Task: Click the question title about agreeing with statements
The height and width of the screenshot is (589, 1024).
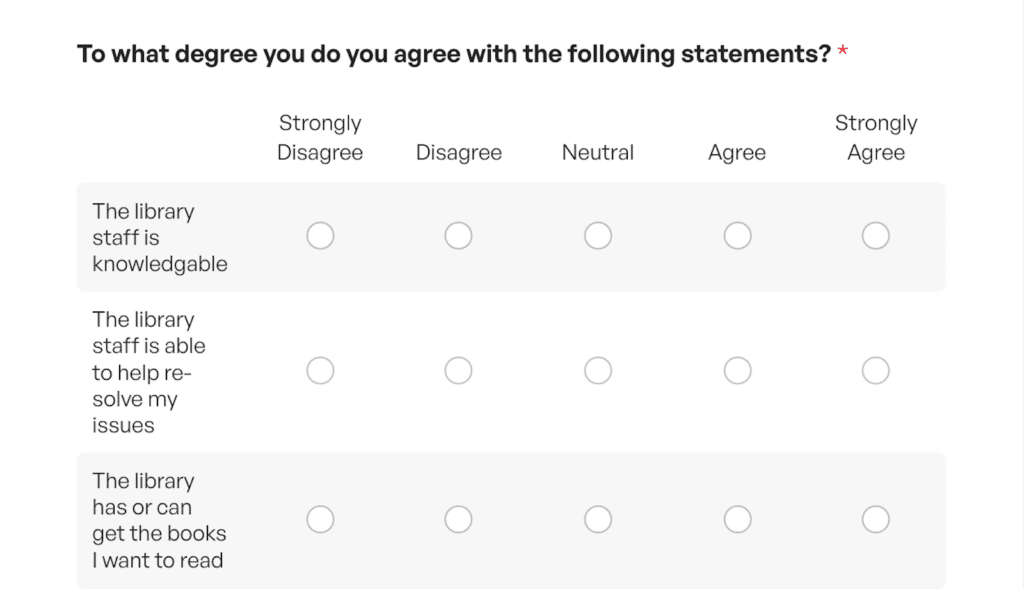Action: point(453,54)
